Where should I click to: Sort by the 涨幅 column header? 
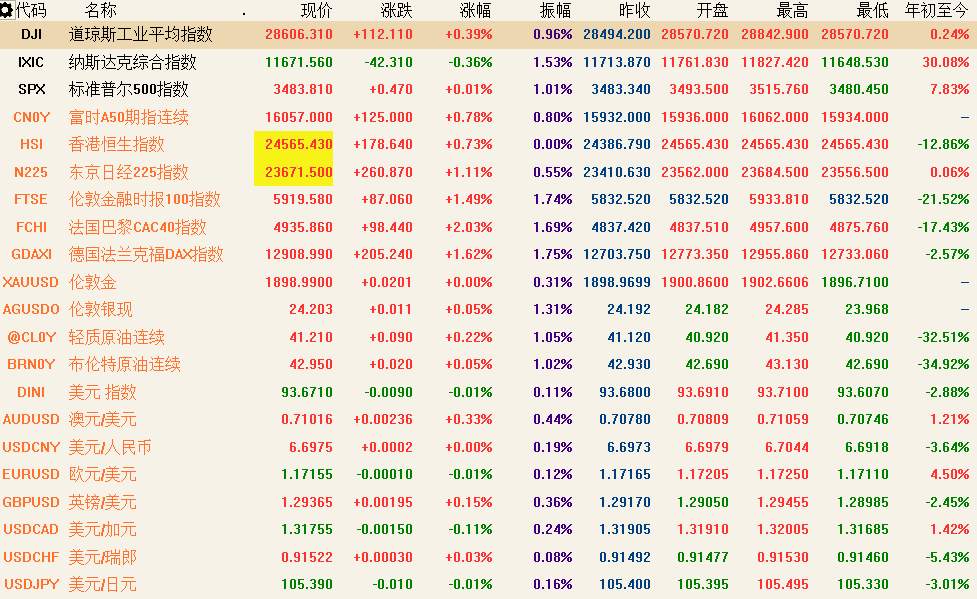[x=475, y=11]
